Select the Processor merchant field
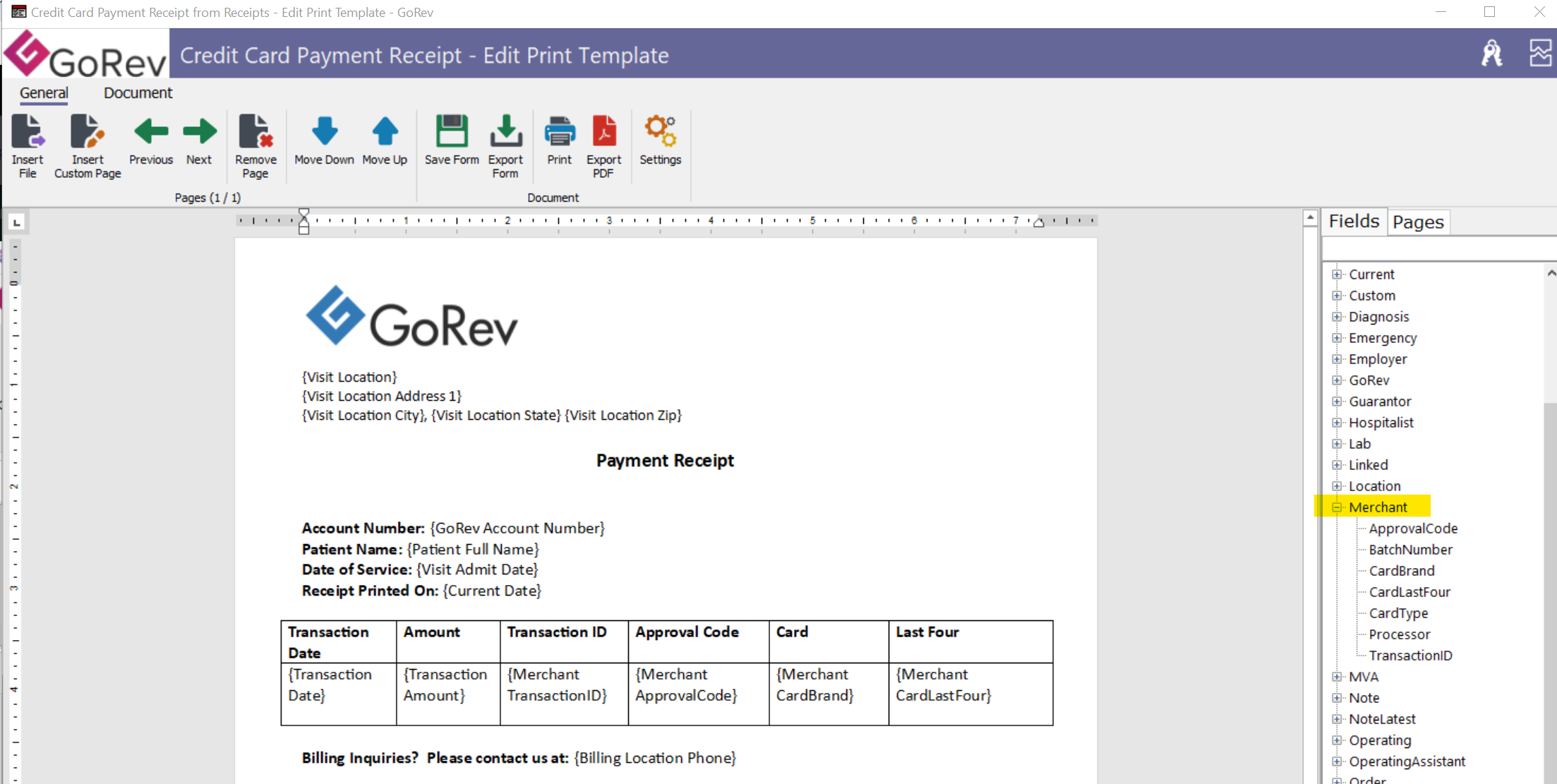 [x=1400, y=634]
